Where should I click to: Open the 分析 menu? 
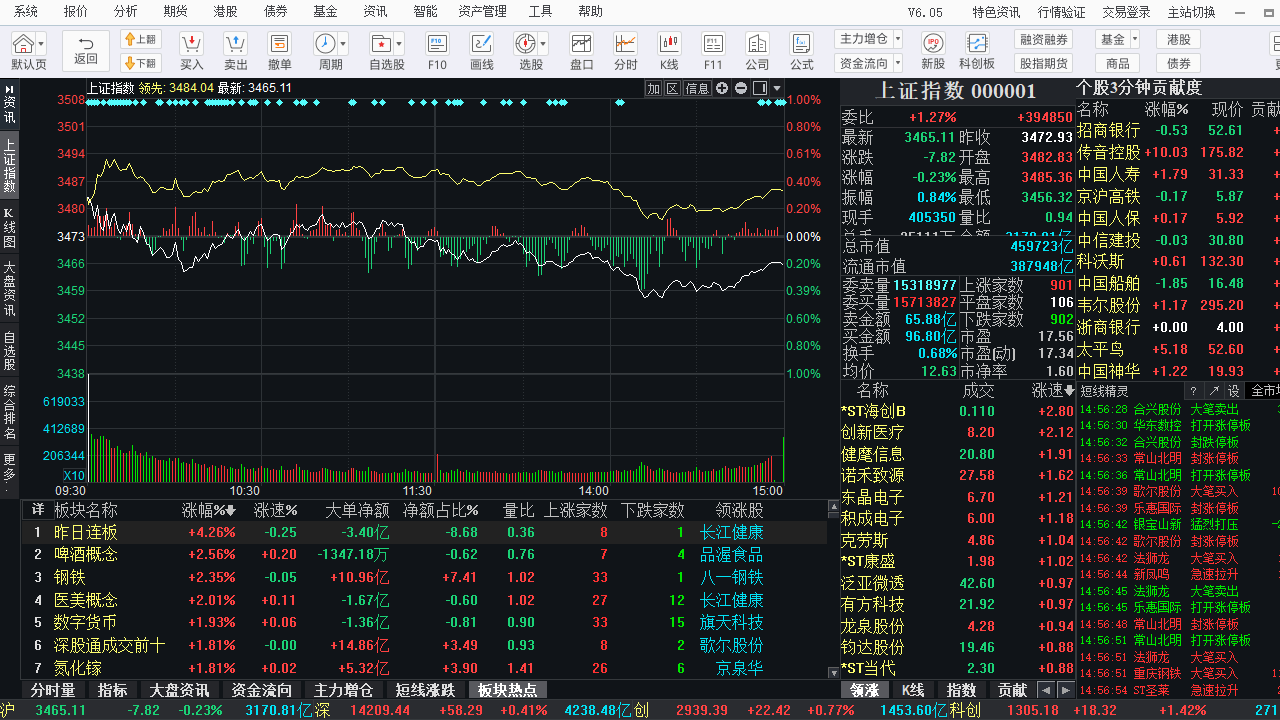click(126, 12)
